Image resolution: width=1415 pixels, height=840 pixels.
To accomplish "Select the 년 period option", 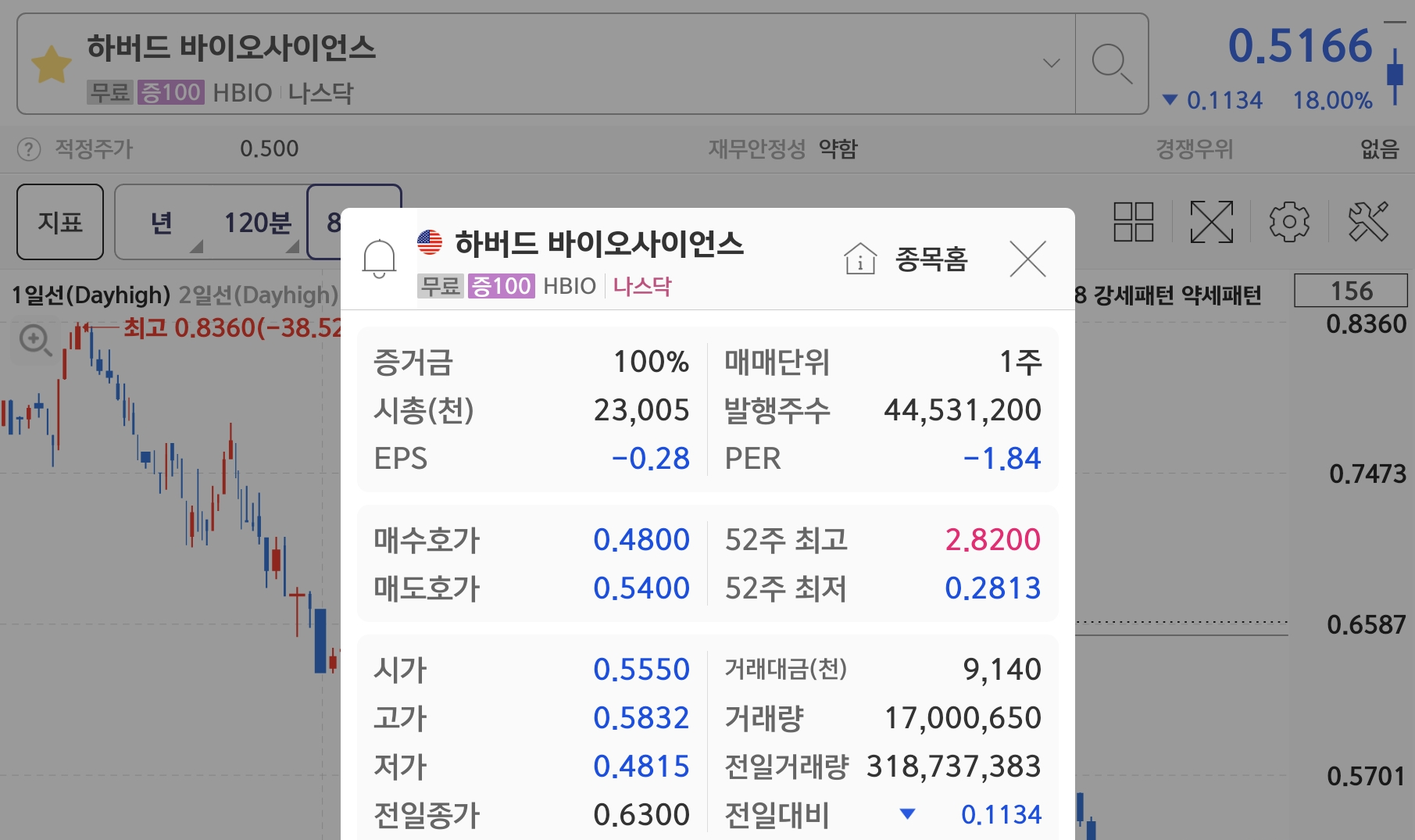I will click(162, 223).
